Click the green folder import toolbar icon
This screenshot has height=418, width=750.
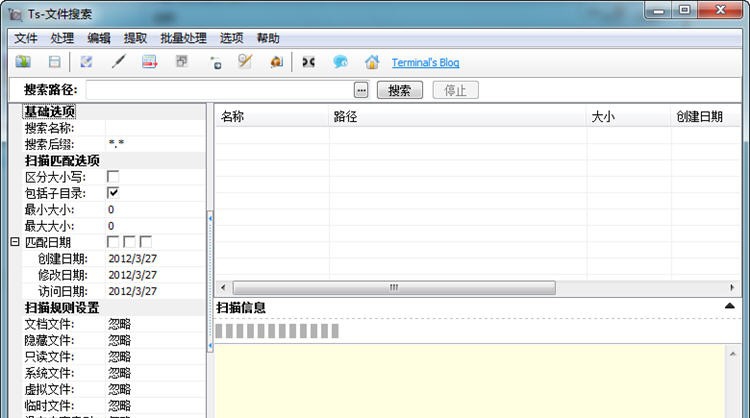coord(23,62)
